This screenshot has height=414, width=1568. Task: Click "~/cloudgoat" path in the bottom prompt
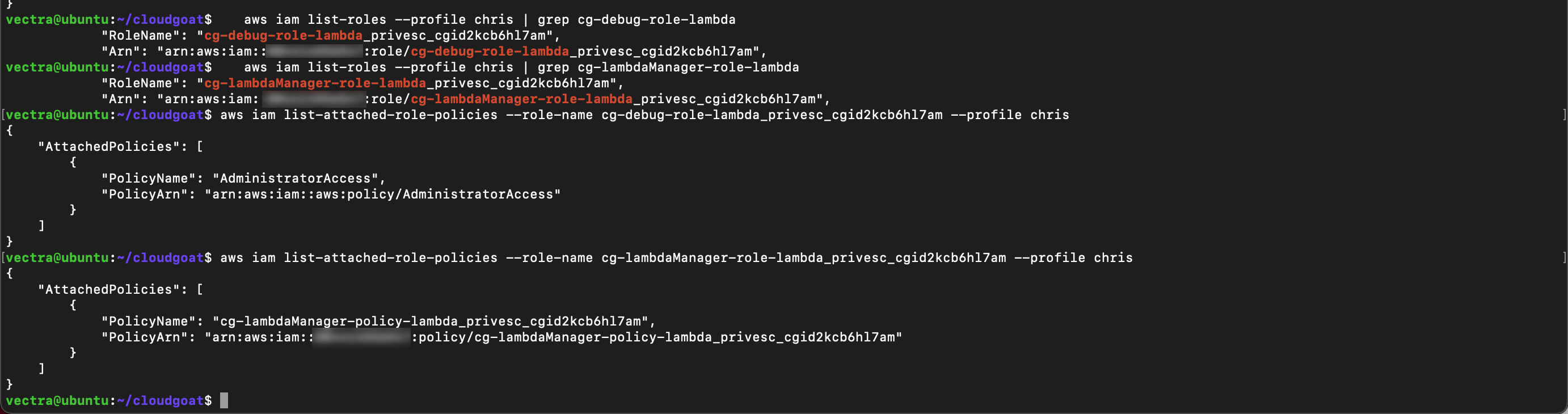pos(160,400)
